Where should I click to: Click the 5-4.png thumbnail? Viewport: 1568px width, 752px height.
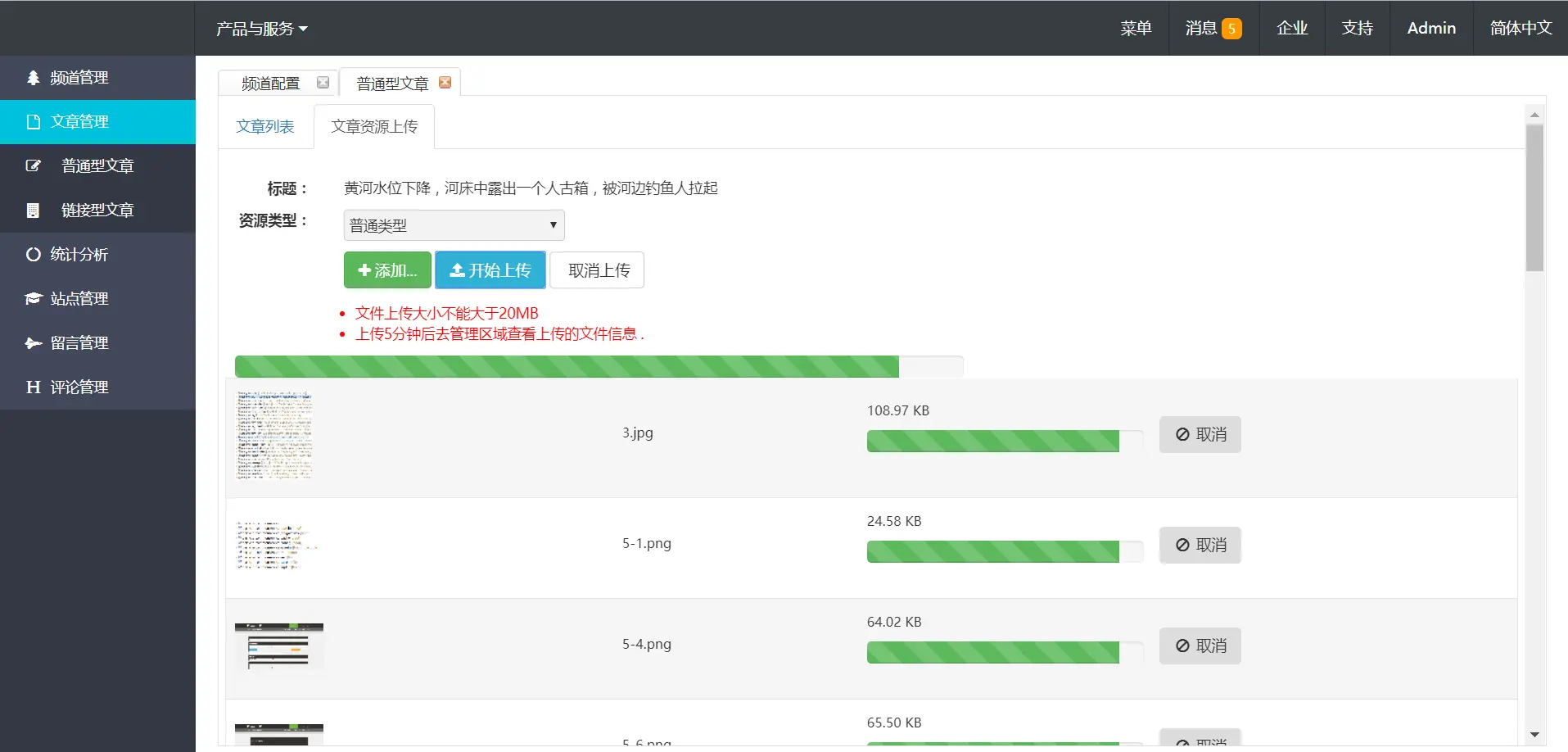(x=279, y=647)
